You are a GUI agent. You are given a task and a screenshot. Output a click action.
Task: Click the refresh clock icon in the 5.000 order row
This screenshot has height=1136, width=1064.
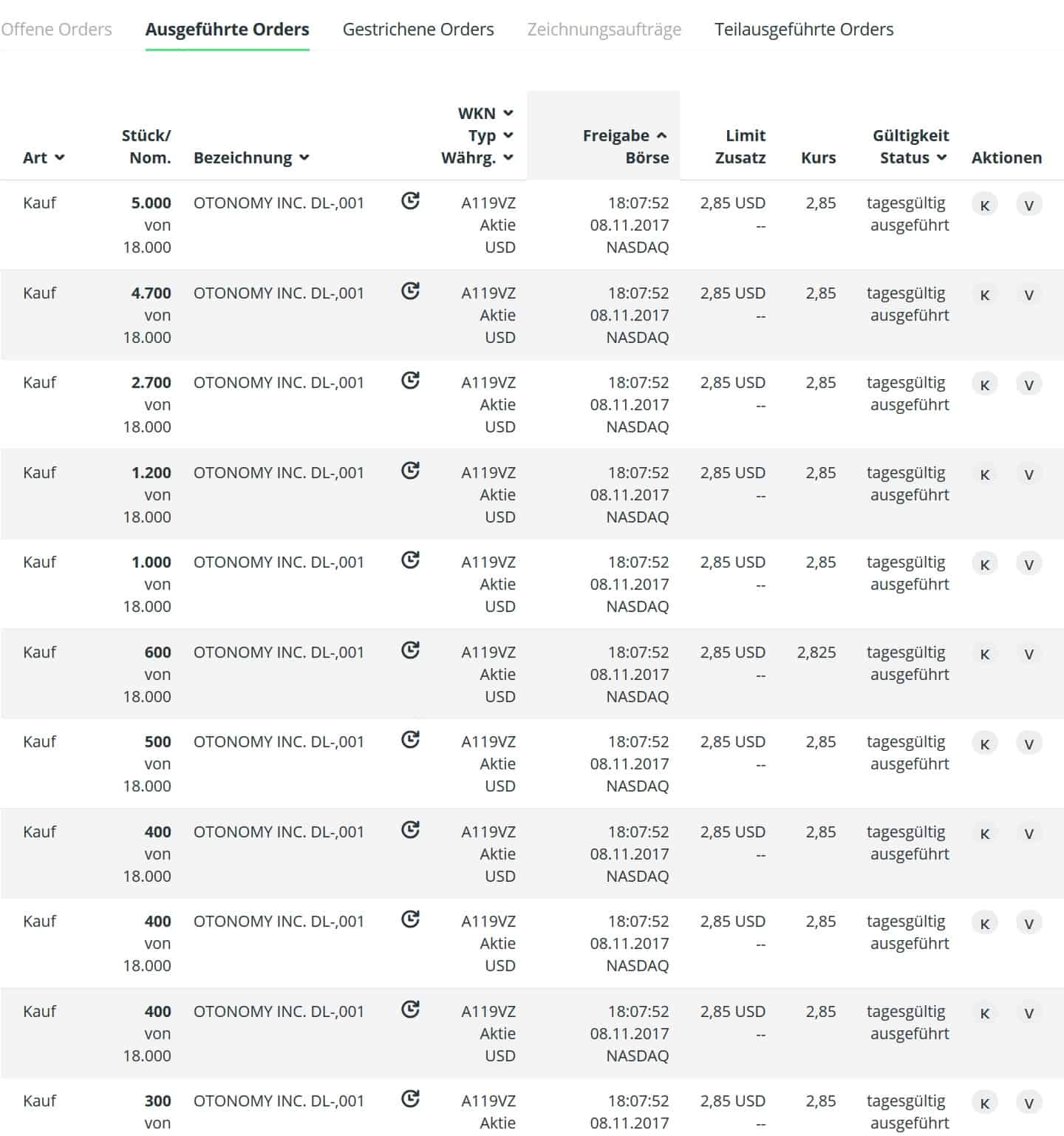tap(410, 201)
